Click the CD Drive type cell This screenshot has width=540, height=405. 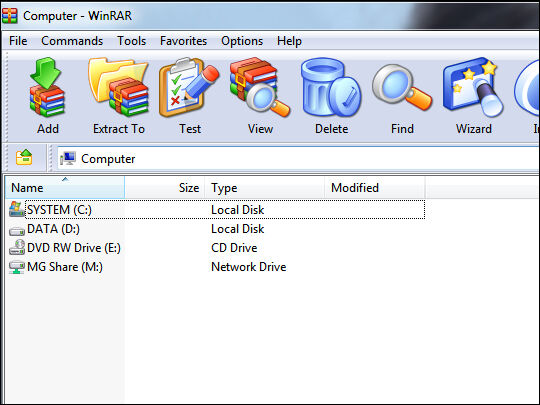[234, 248]
